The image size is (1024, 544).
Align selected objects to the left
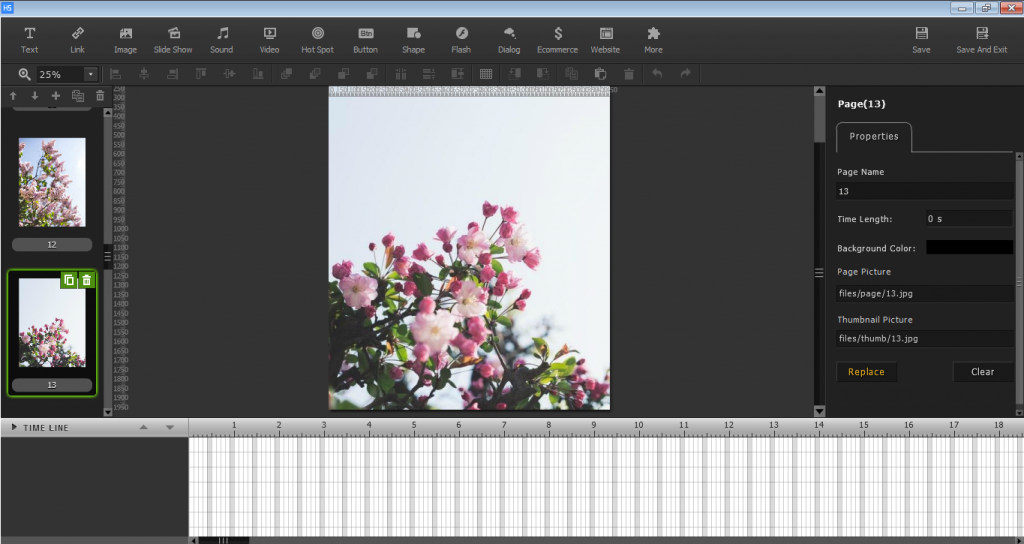pos(115,74)
